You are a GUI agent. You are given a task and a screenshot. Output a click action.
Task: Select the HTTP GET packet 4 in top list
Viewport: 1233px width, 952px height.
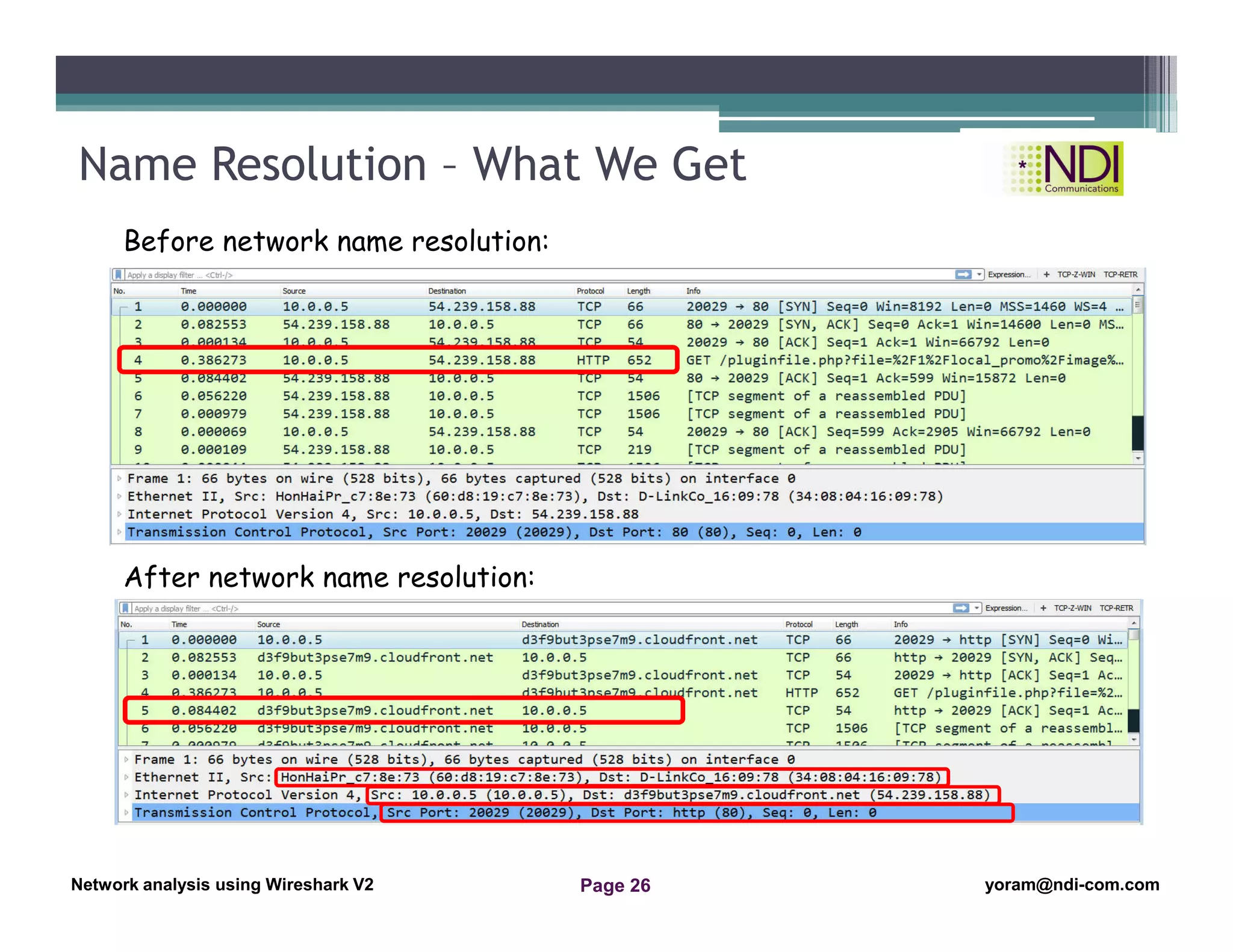(x=621, y=360)
